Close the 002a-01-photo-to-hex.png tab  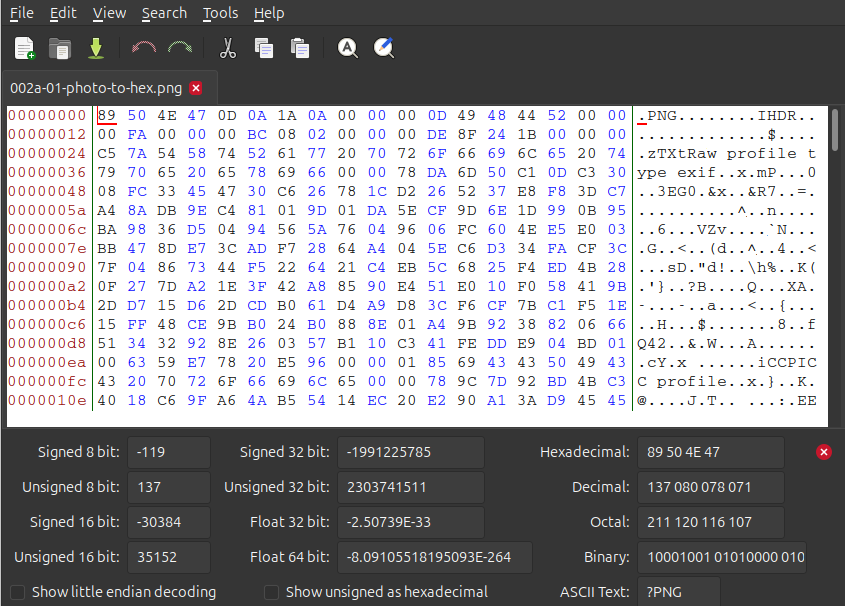pyautogui.click(x=196, y=88)
